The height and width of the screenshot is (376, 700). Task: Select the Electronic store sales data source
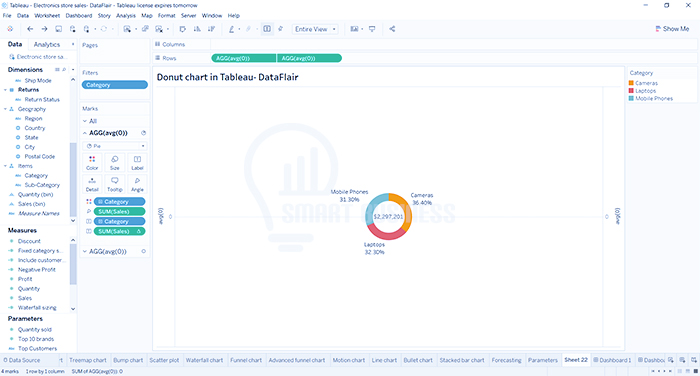[x=38, y=57]
